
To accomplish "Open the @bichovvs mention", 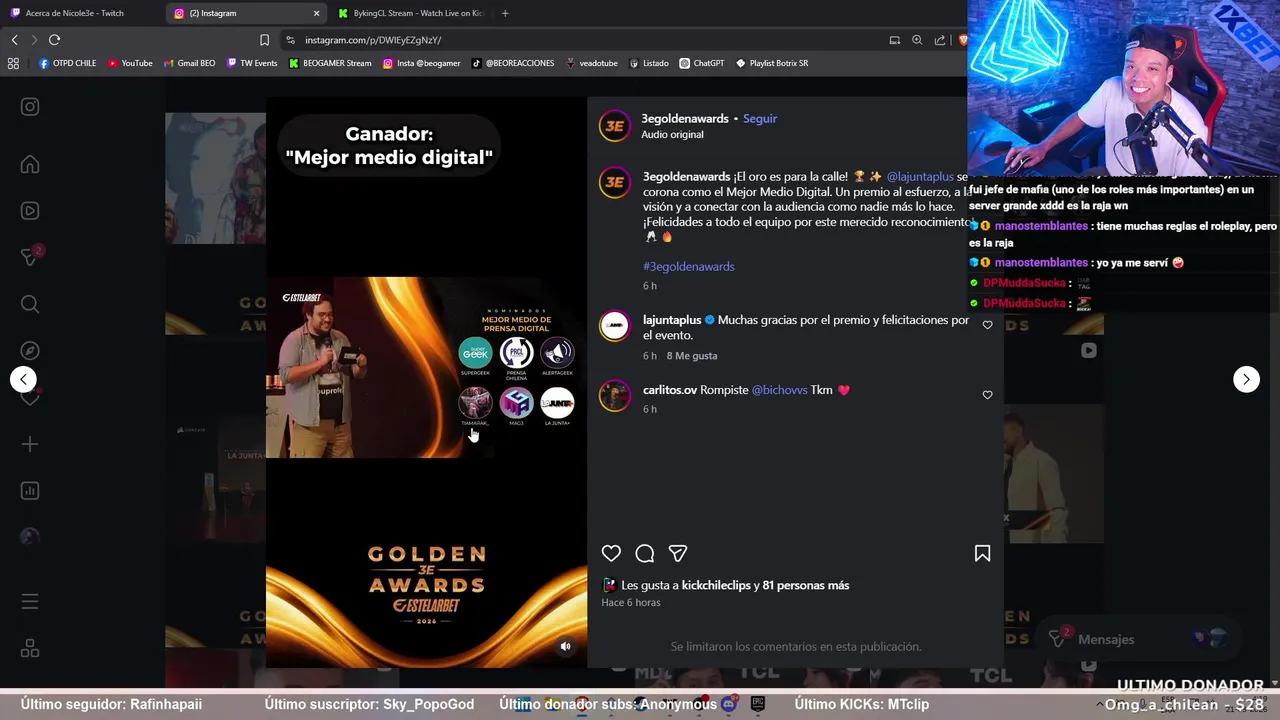I will tap(779, 390).
